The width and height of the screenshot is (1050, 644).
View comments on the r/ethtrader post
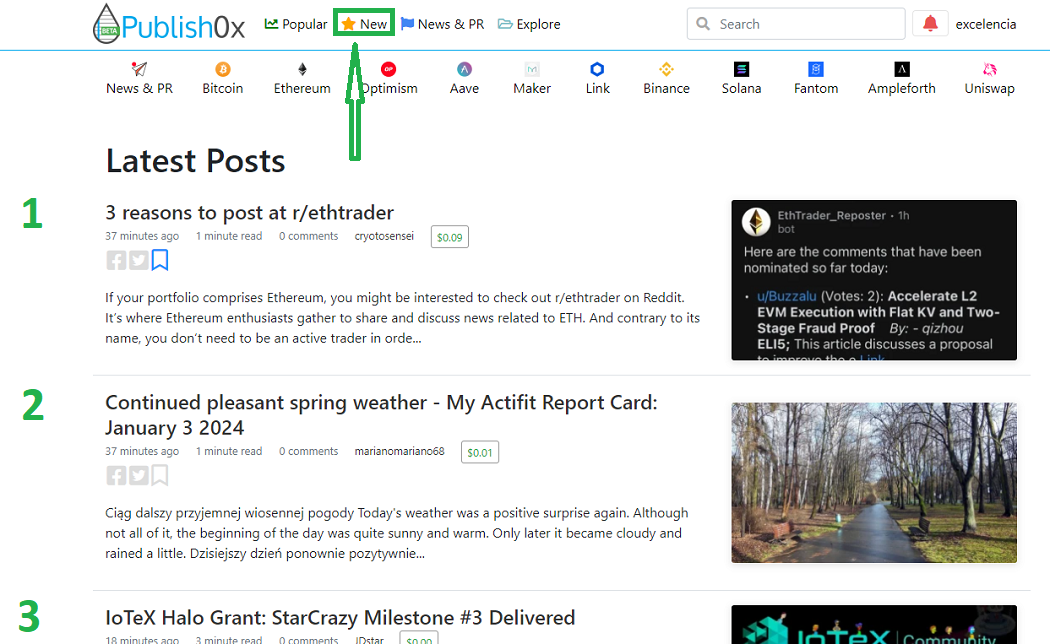tap(309, 236)
